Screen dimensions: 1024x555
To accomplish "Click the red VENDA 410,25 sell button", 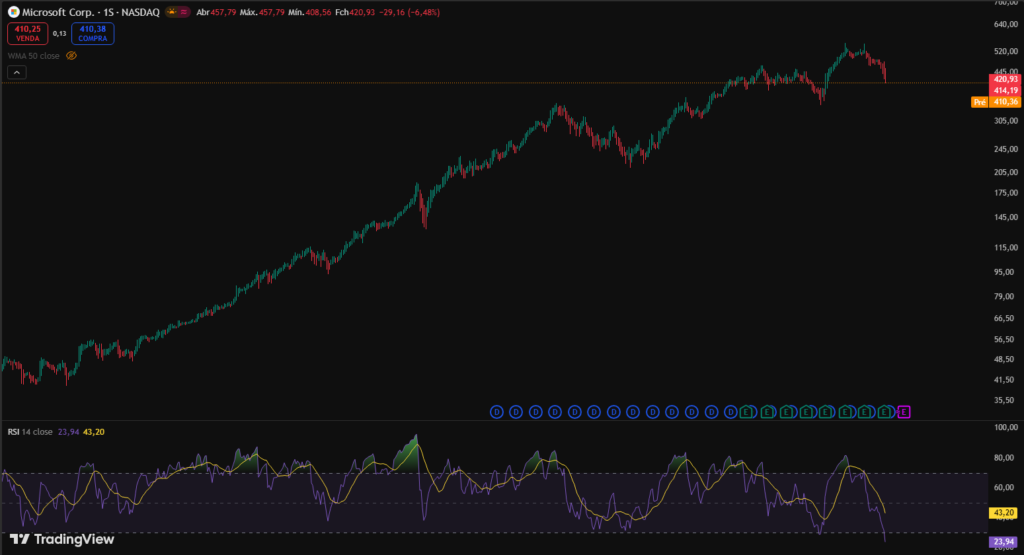I will (x=27, y=33).
